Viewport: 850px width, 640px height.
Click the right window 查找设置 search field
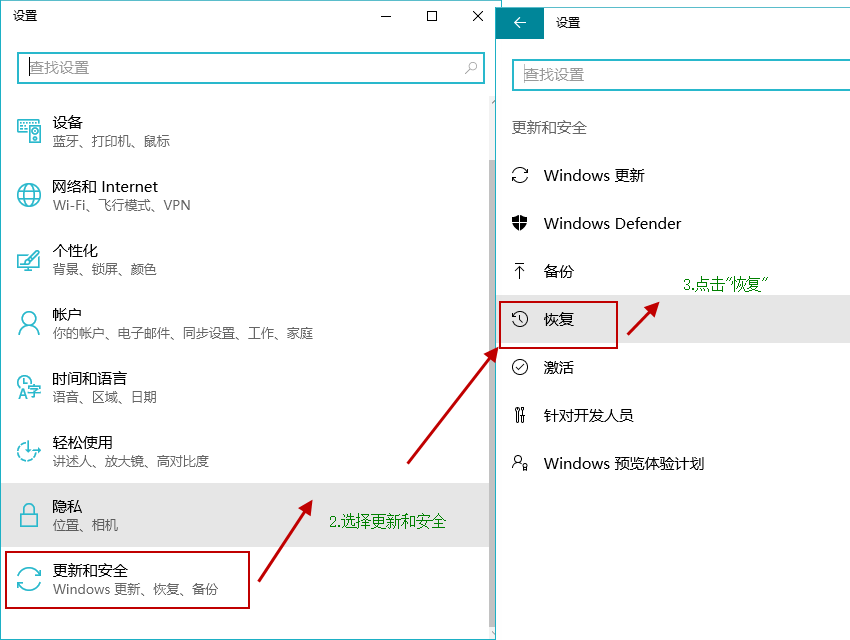[x=681, y=75]
